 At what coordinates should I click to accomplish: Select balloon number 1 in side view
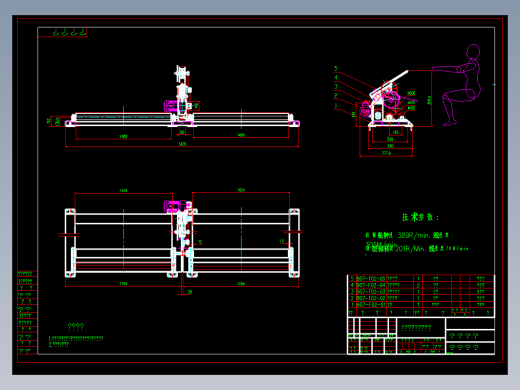[x=336, y=106]
